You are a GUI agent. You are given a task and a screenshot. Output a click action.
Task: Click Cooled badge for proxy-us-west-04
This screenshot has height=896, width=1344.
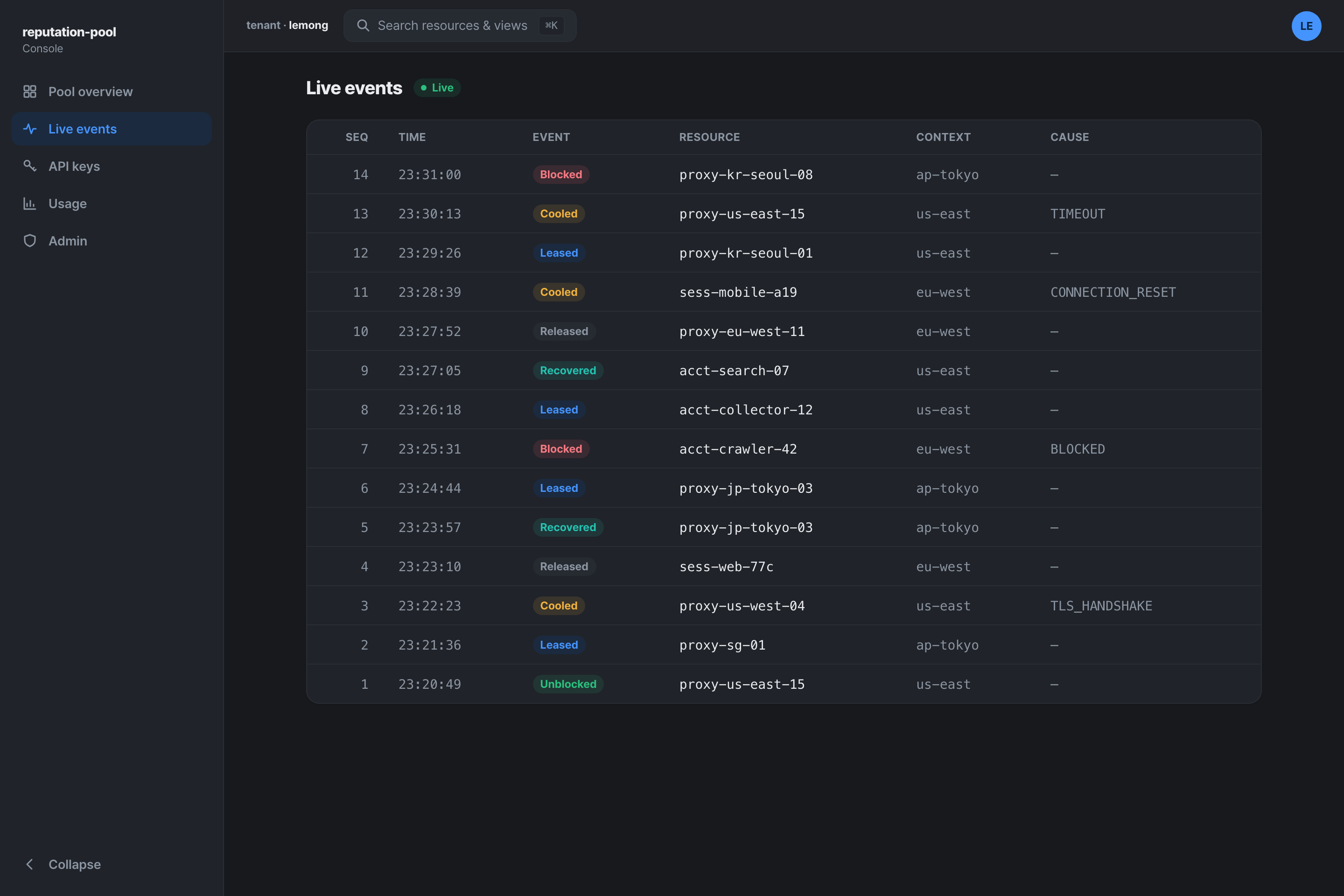tap(559, 606)
